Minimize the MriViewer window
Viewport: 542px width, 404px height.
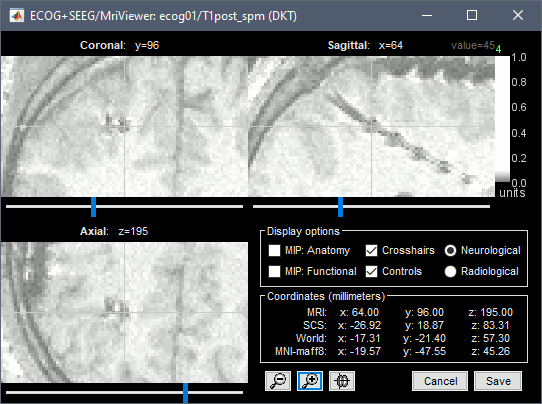pyautogui.click(x=427, y=16)
